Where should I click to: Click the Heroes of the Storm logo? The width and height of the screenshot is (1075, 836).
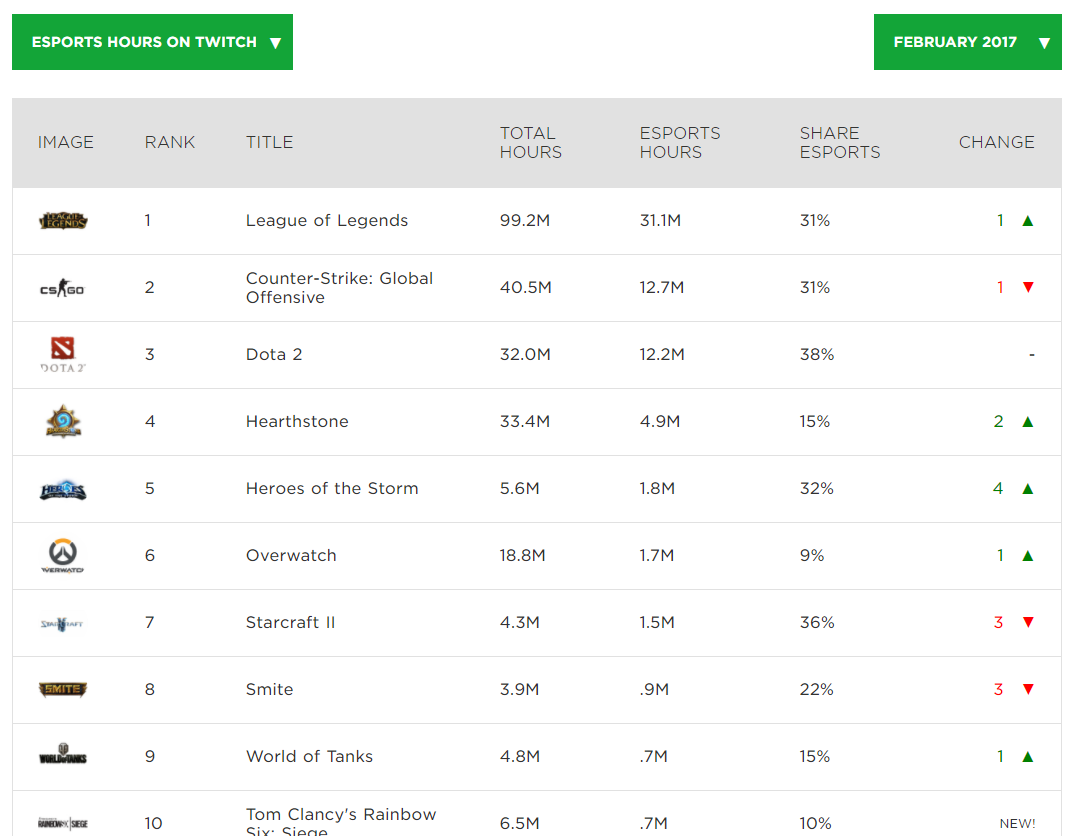[63, 489]
